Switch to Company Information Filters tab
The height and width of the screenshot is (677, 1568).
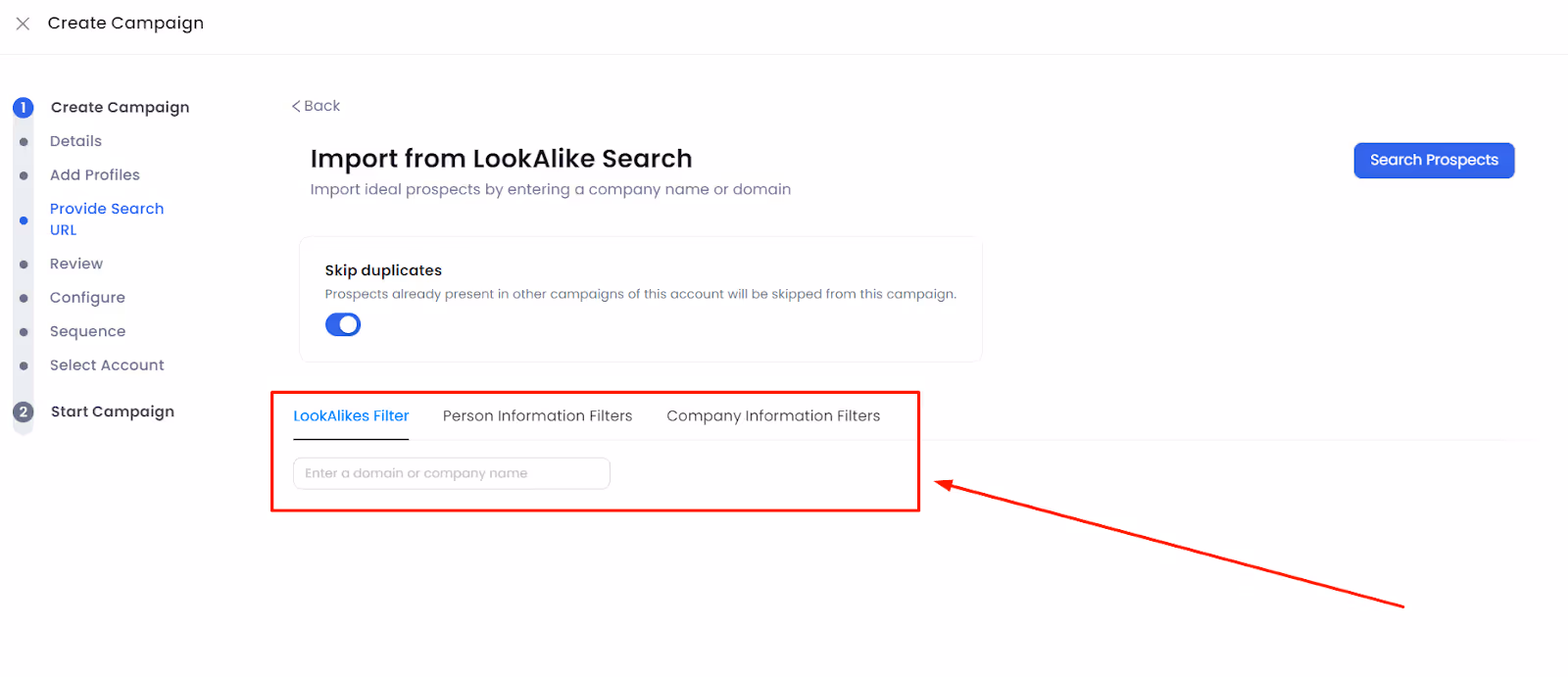tap(773, 415)
